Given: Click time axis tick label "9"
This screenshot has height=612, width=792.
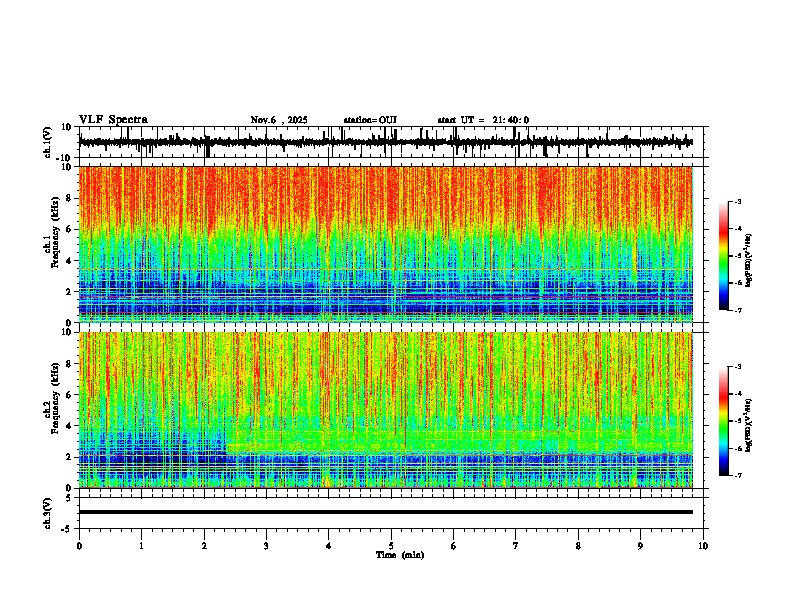Looking at the screenshot, I should click(640, 546).
